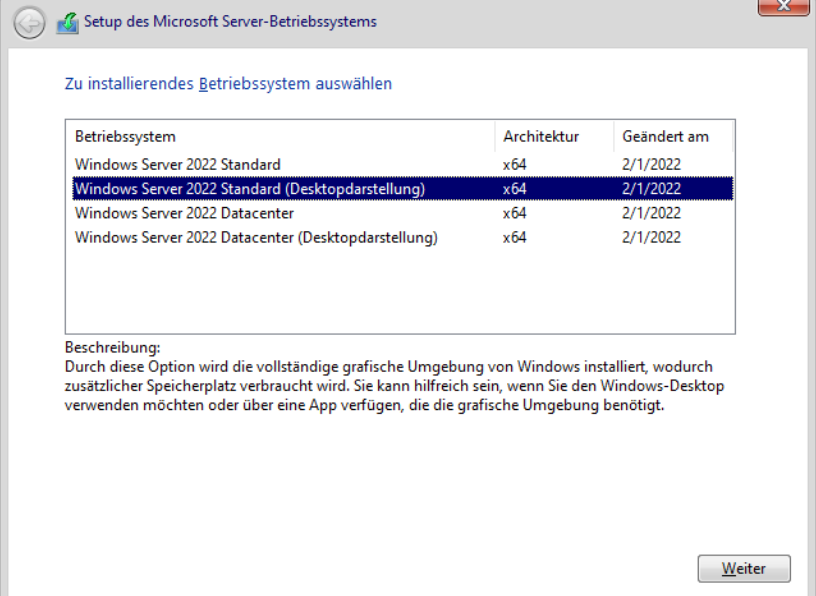The width and height of the screenshot is (816, 596).
Task: Click the Beschreibung label
Action: point(112,347)
